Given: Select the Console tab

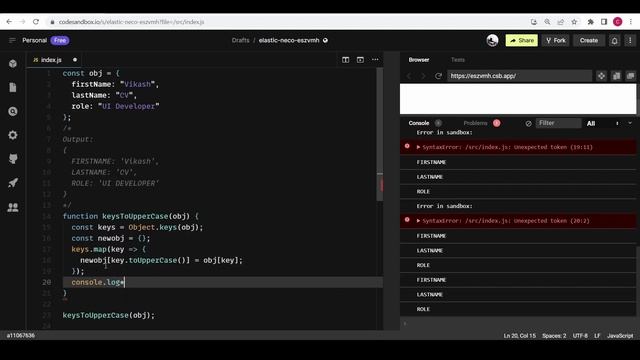Looking at the screenshot, I should [x=419, y=123].
